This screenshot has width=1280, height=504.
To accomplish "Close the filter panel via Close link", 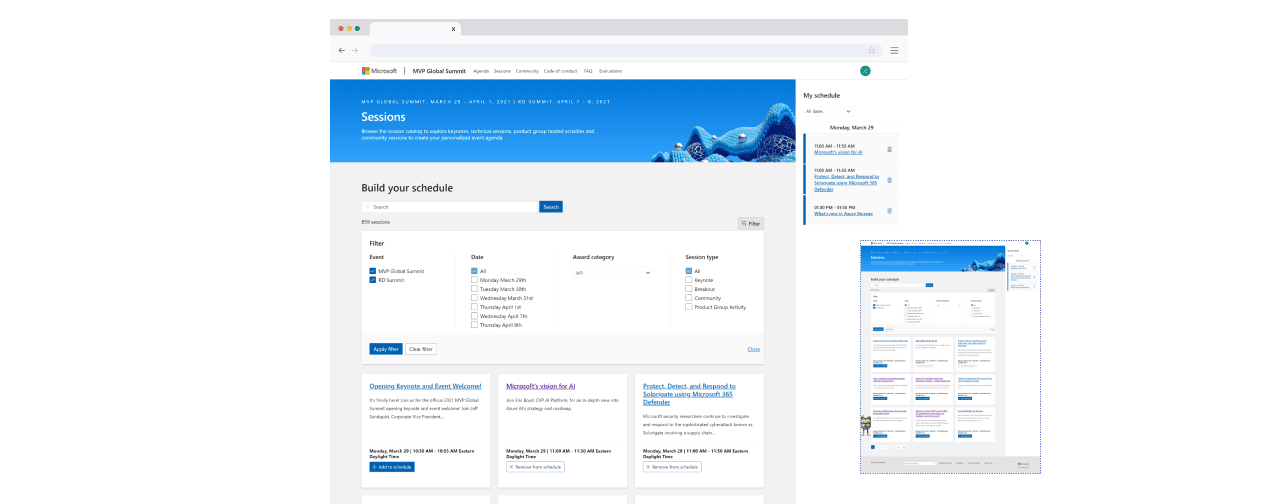I will 753,349.
